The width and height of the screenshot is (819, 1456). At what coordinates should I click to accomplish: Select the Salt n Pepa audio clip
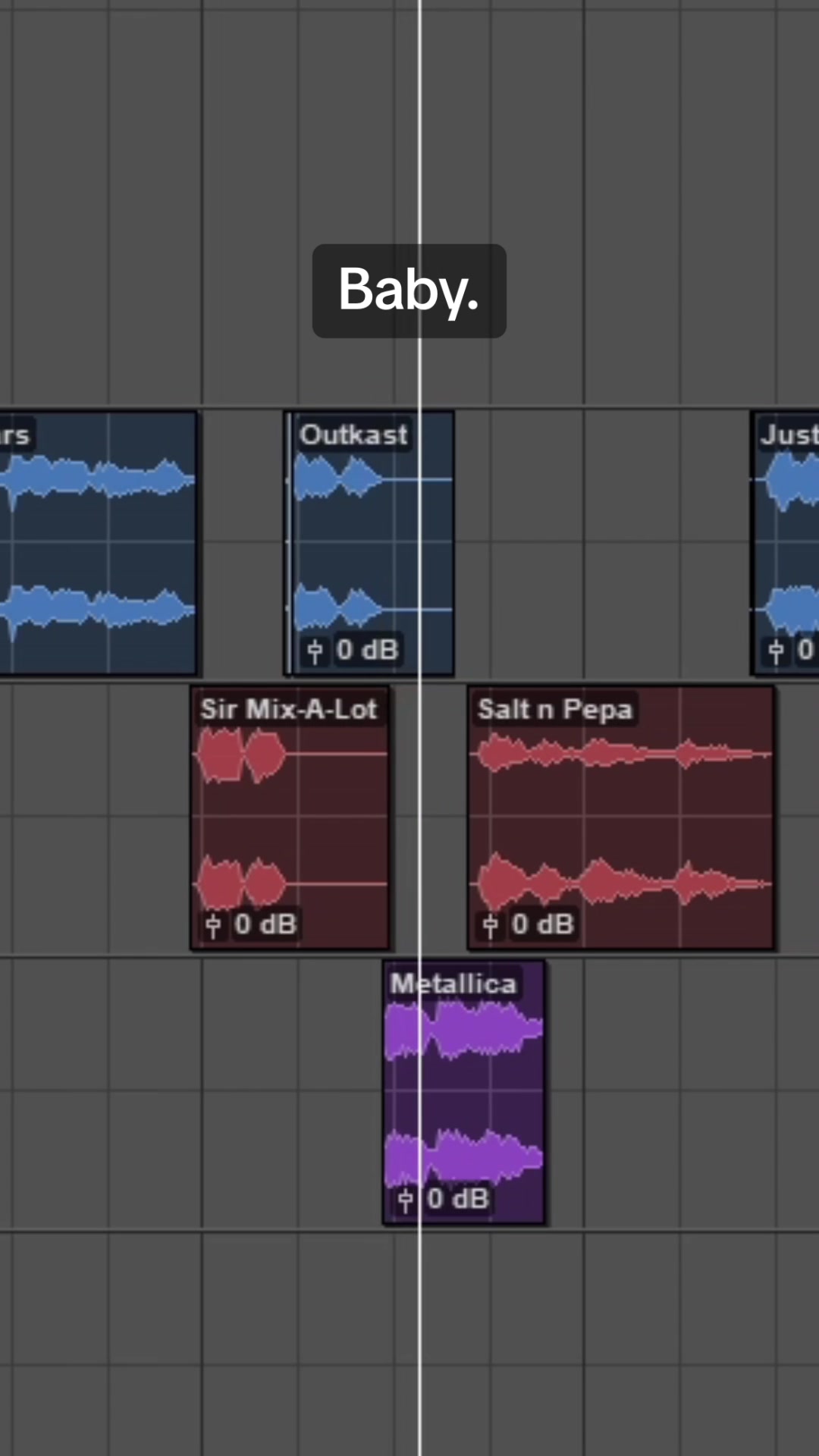coord(622,817)
